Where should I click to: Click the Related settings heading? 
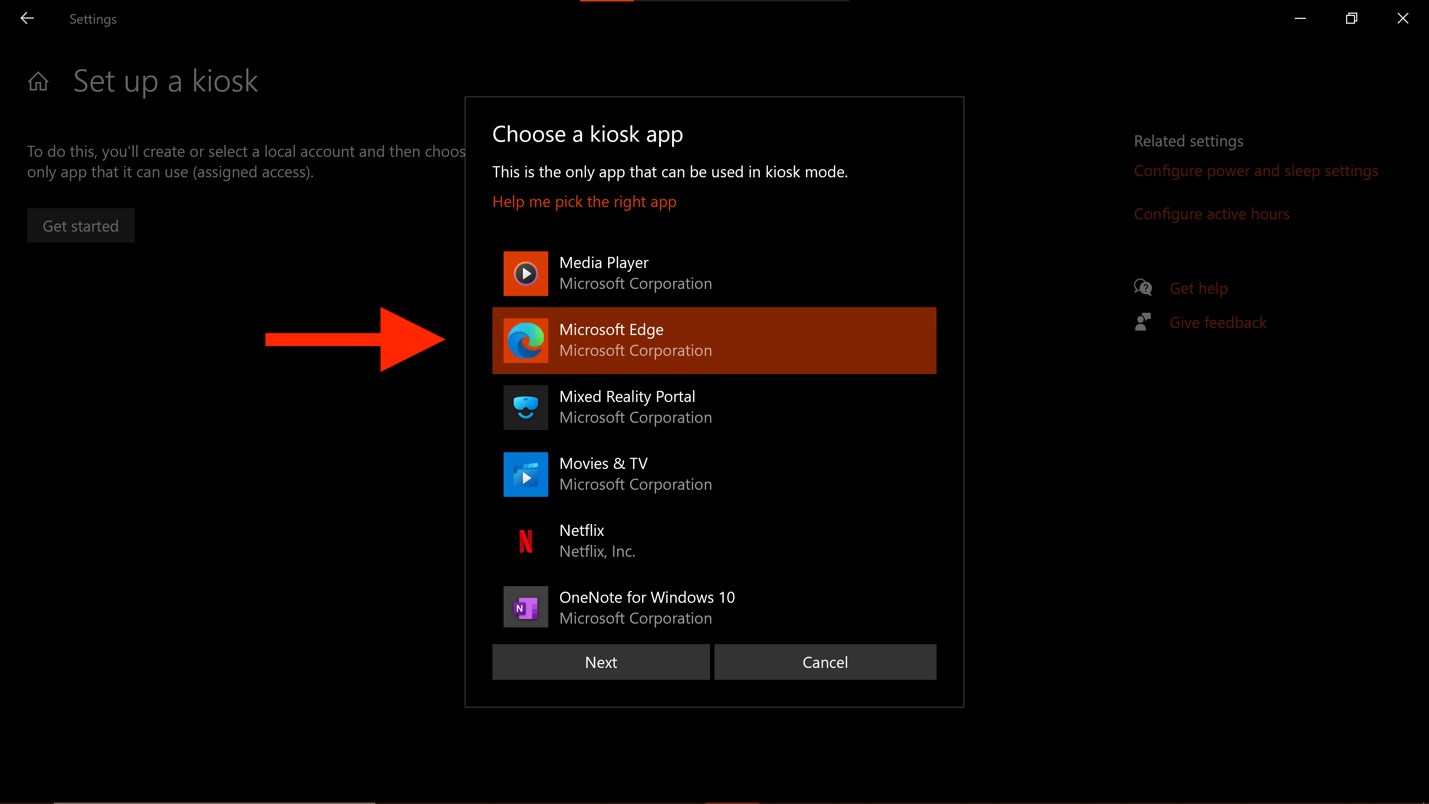point(1188,141)
